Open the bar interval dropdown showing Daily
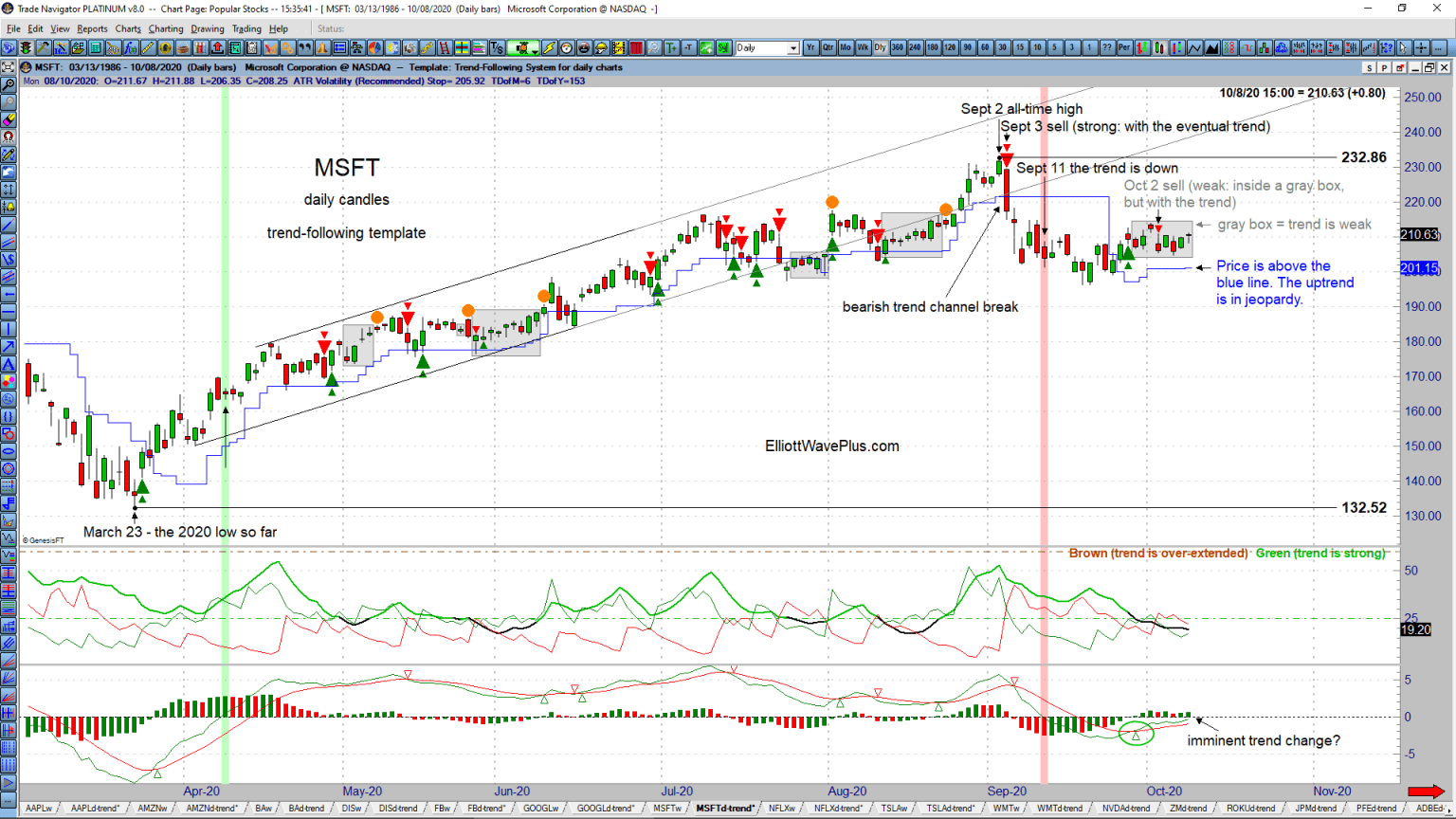Image resolution: width=1456 pixels, height=819 pixels. (x=767, y=47)
